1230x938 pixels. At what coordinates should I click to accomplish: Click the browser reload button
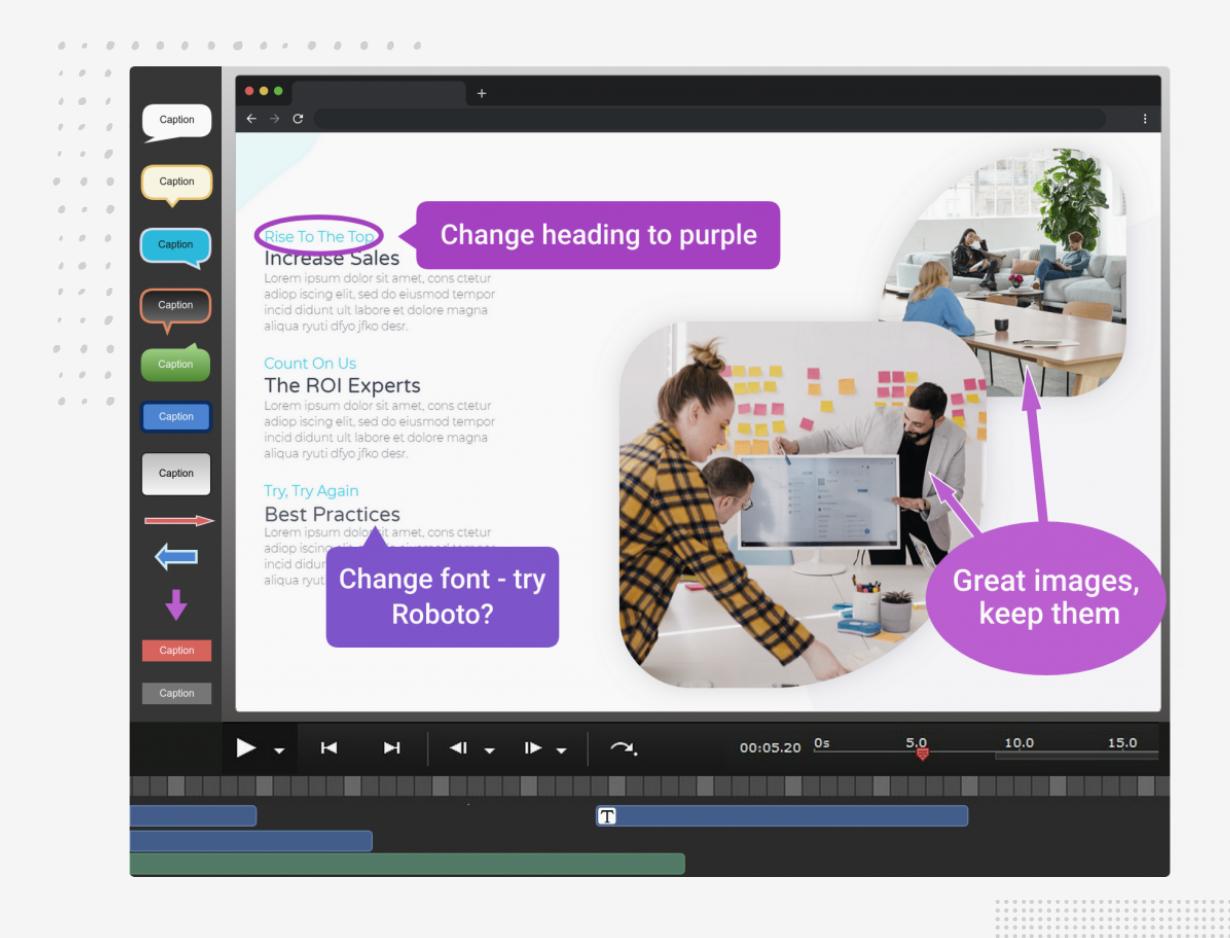[297, 119]
